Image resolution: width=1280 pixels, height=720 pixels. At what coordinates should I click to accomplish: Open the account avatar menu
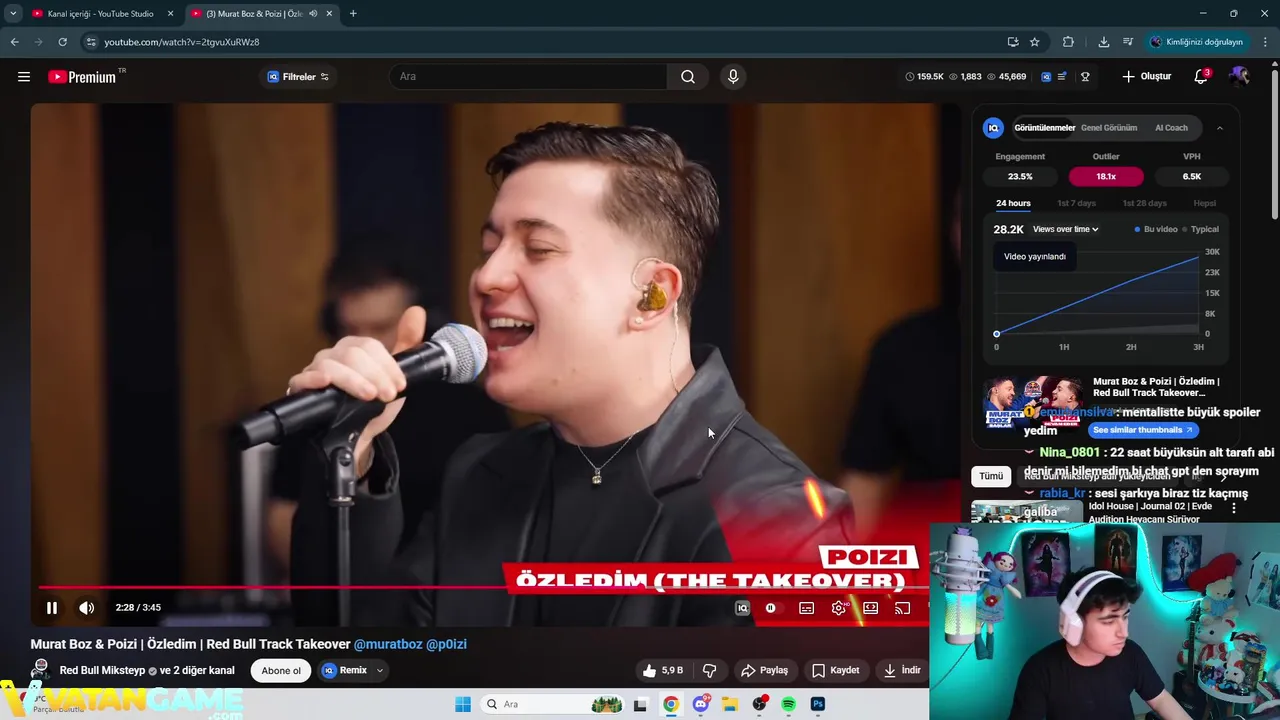pos(1240,77)
